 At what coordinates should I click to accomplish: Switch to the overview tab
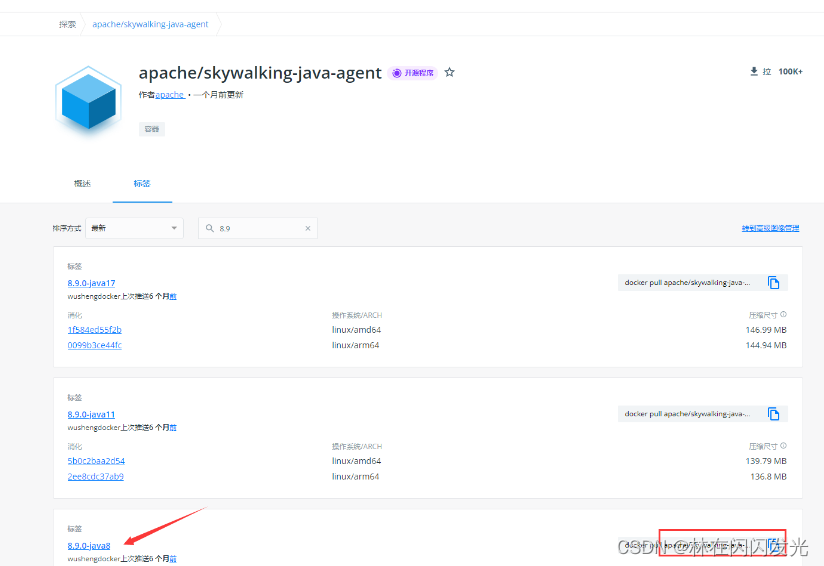tap(83, 183)
